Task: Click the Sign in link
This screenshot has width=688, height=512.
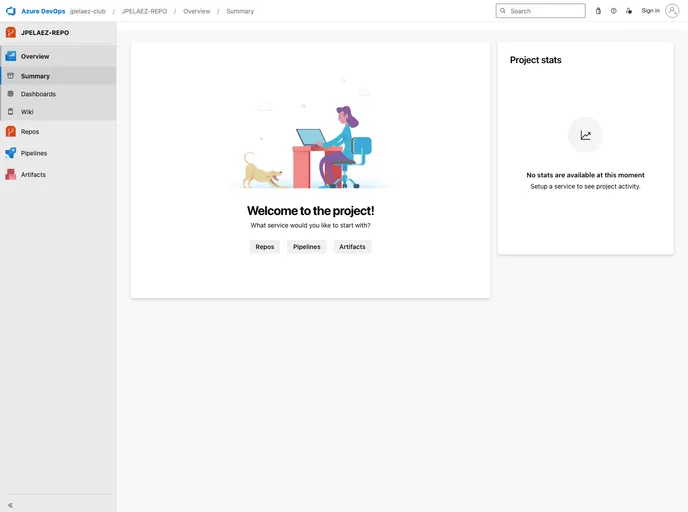Action: point(650,11)
